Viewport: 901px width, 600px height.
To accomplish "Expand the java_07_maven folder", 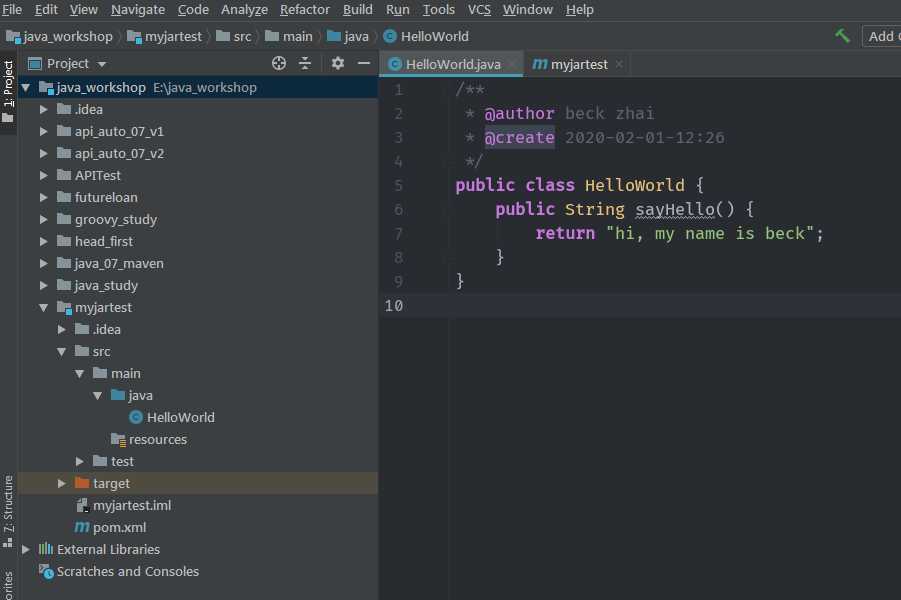I will point(44,263).
